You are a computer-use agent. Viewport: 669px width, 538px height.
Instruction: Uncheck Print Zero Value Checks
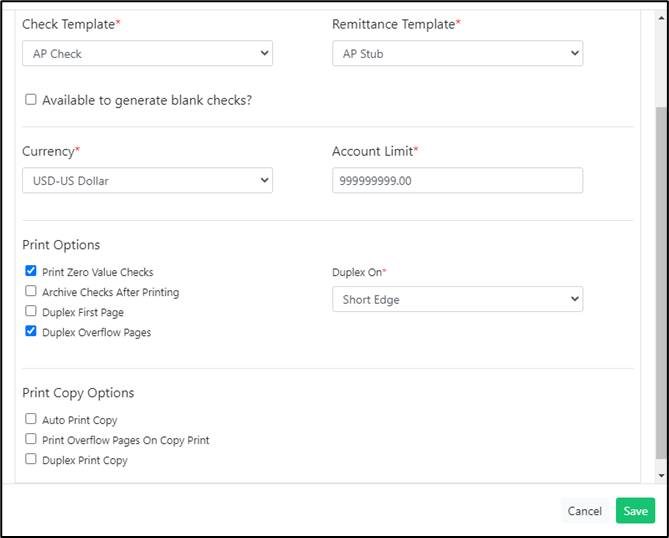click(x=31, y=270)
